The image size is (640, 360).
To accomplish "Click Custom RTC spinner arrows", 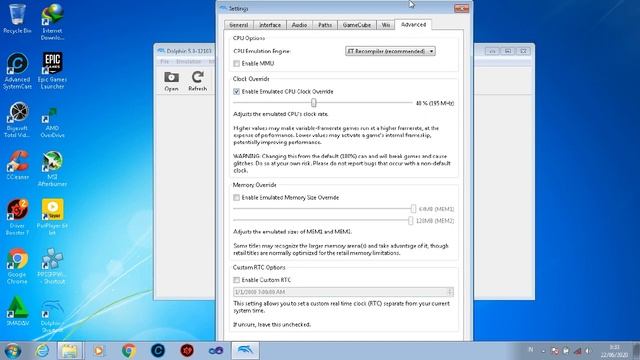I will tap(450, 292).
